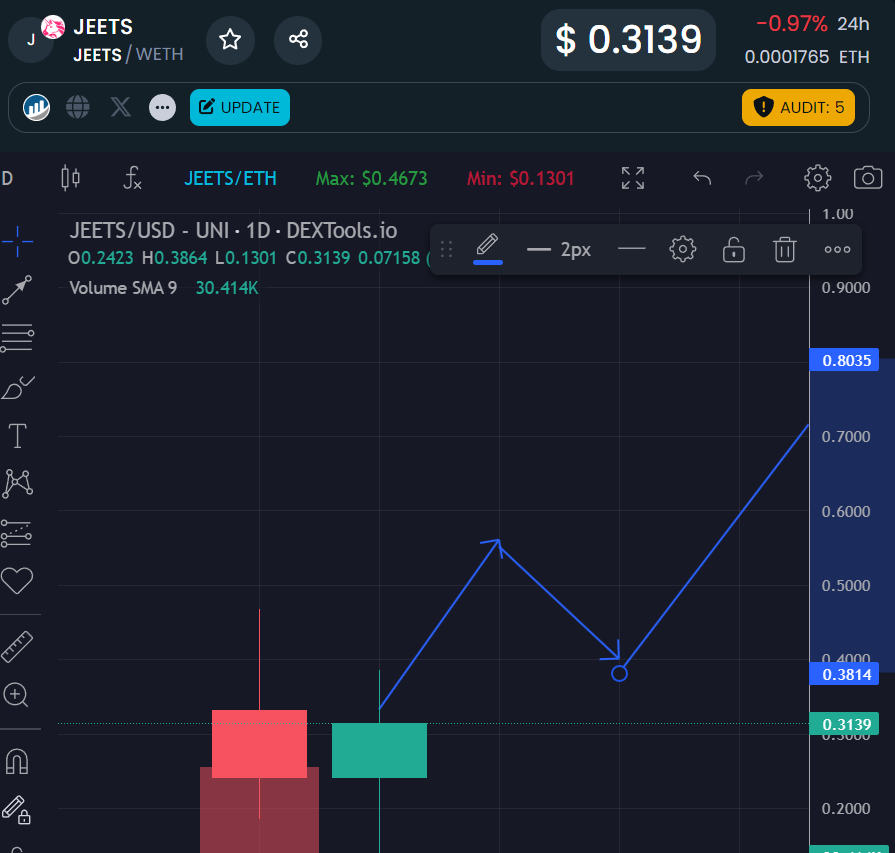Click the 0.8035 price axis label

pyautogui.click(x=844, y=361)
